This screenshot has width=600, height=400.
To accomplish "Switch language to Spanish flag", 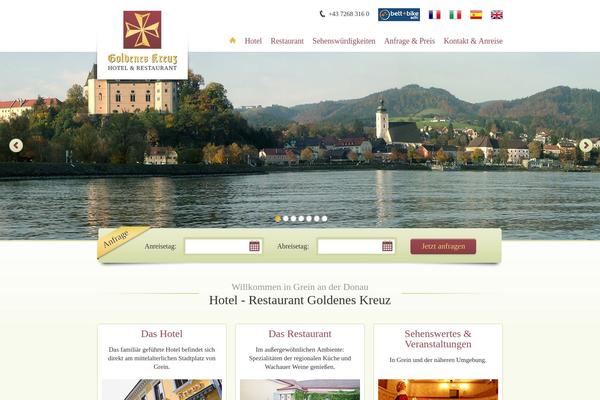I will pos(476,15).
